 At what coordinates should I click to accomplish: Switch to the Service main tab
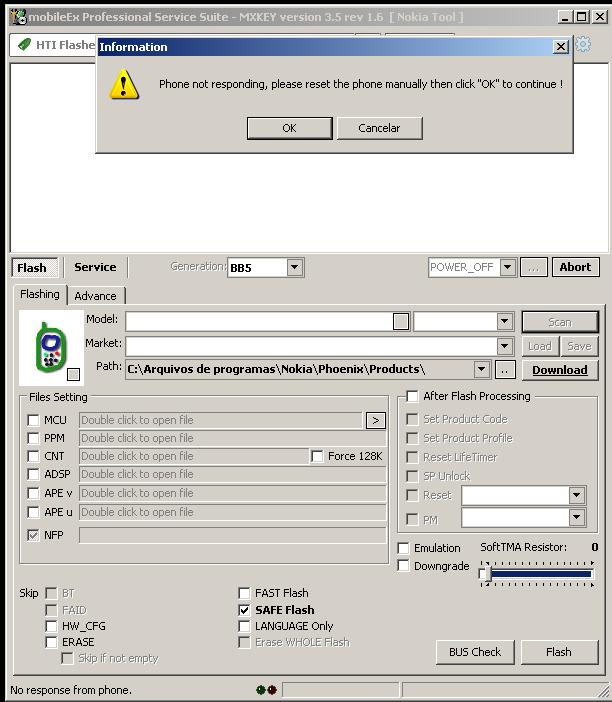(x=95, y=267)
